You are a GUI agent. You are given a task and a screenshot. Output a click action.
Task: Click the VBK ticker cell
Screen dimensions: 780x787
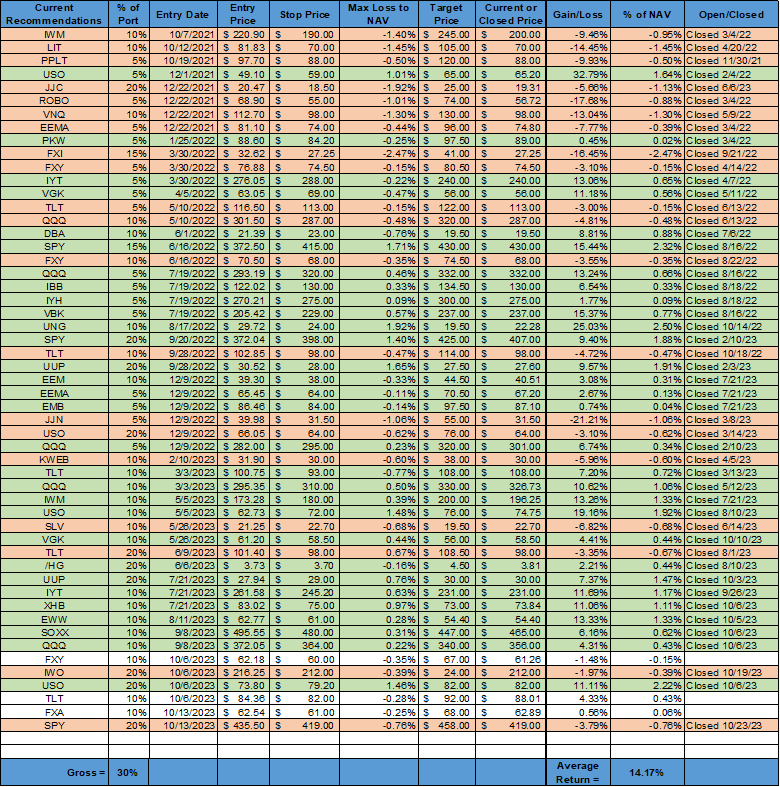54,313
